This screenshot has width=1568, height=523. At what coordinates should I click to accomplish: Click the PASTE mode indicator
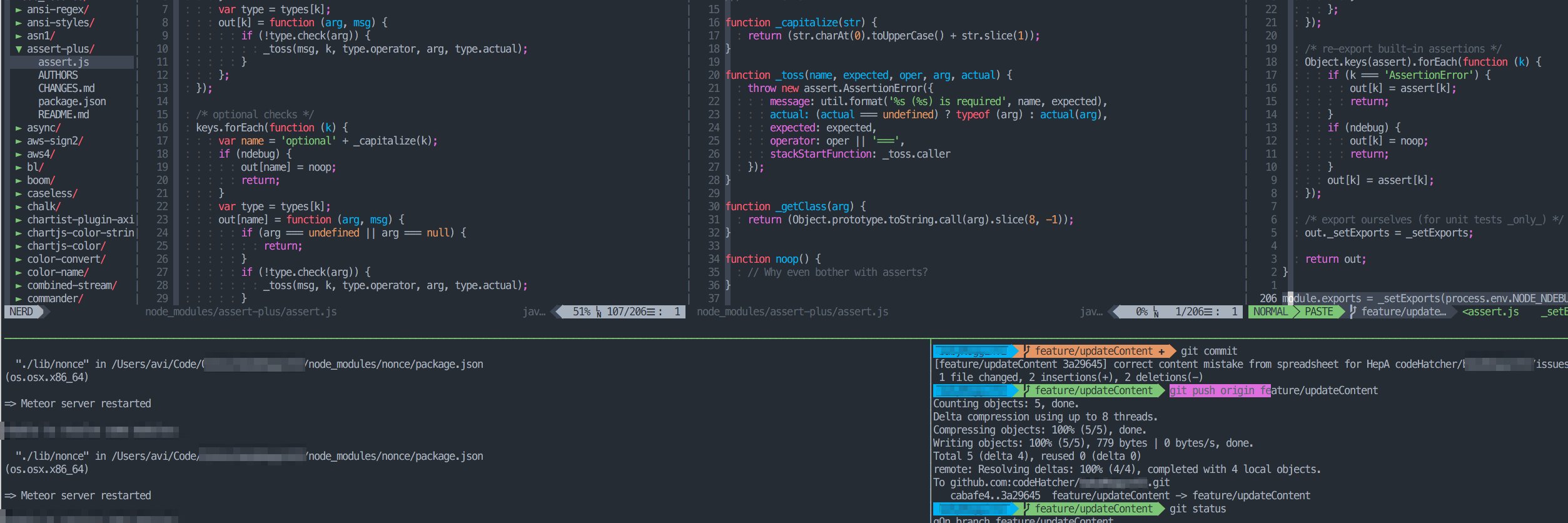[1318, 312]
